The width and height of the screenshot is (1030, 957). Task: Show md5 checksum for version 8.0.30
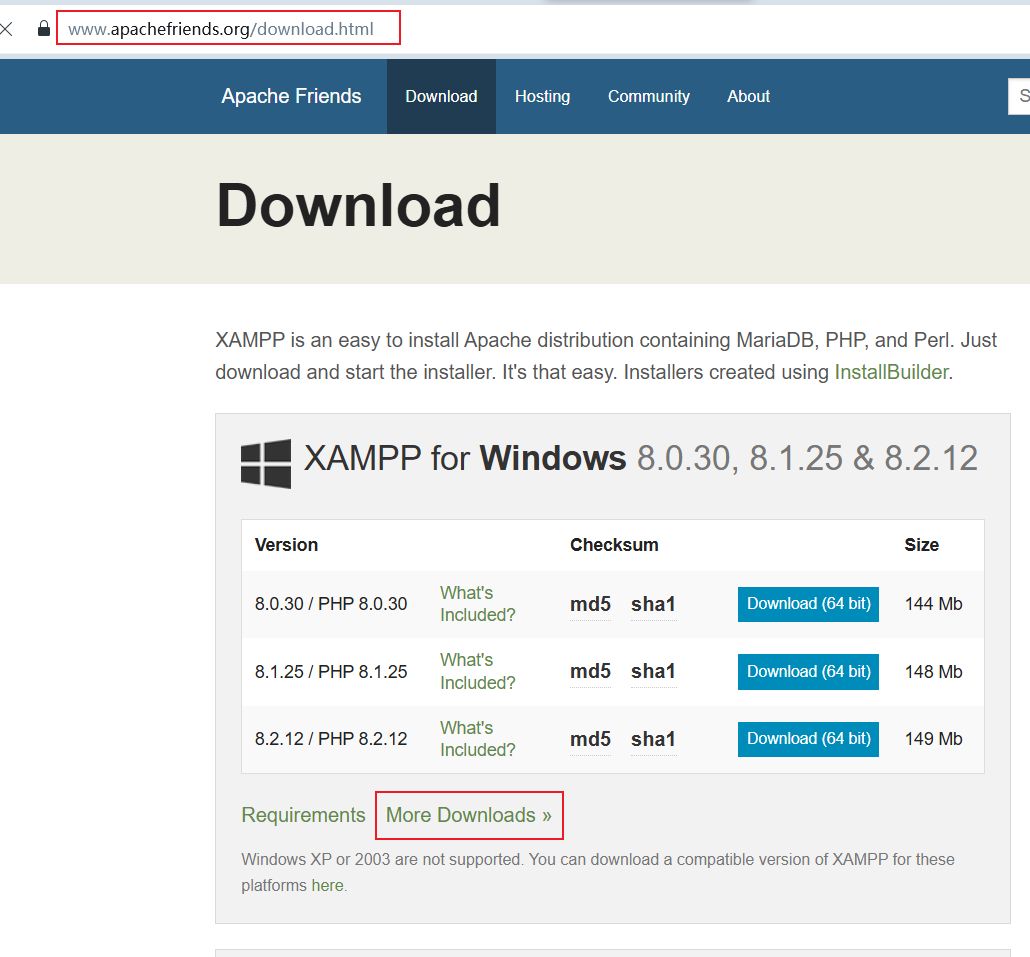590,604
